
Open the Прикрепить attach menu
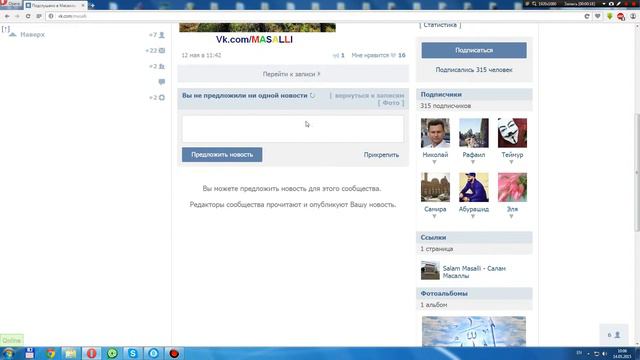pyautogui.click(x=381, y=155)
